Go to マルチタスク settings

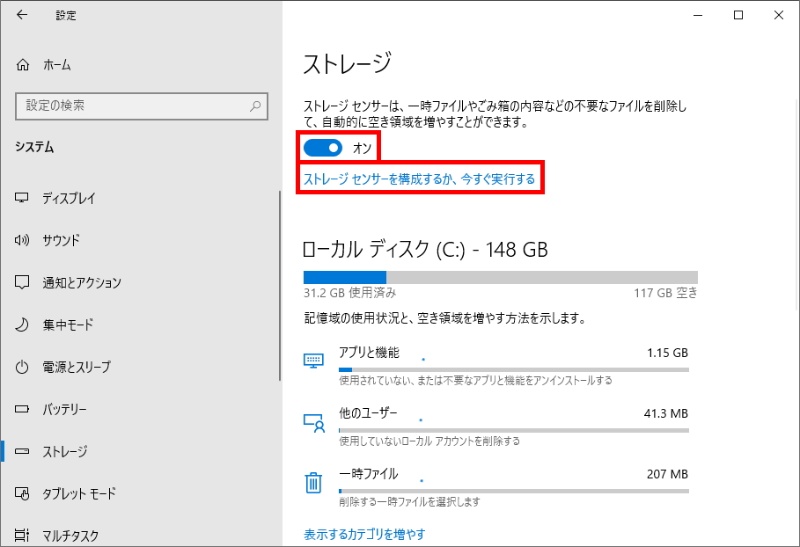(x=70, y=536)
